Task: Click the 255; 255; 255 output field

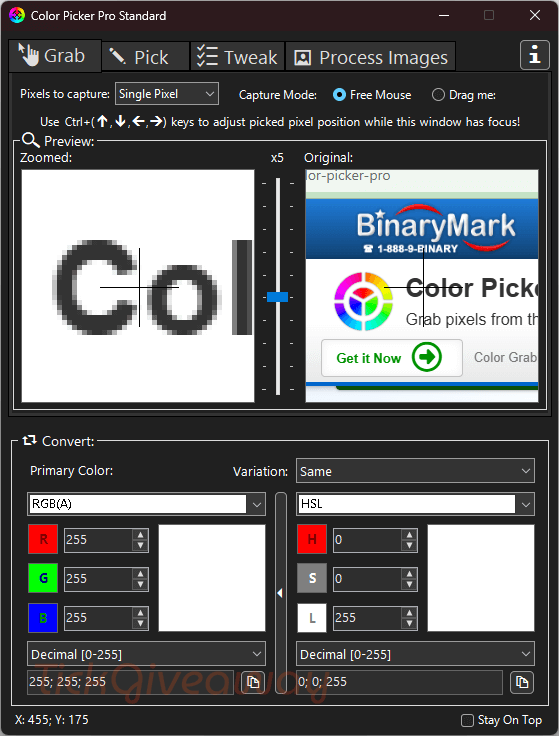Action: 130,682
